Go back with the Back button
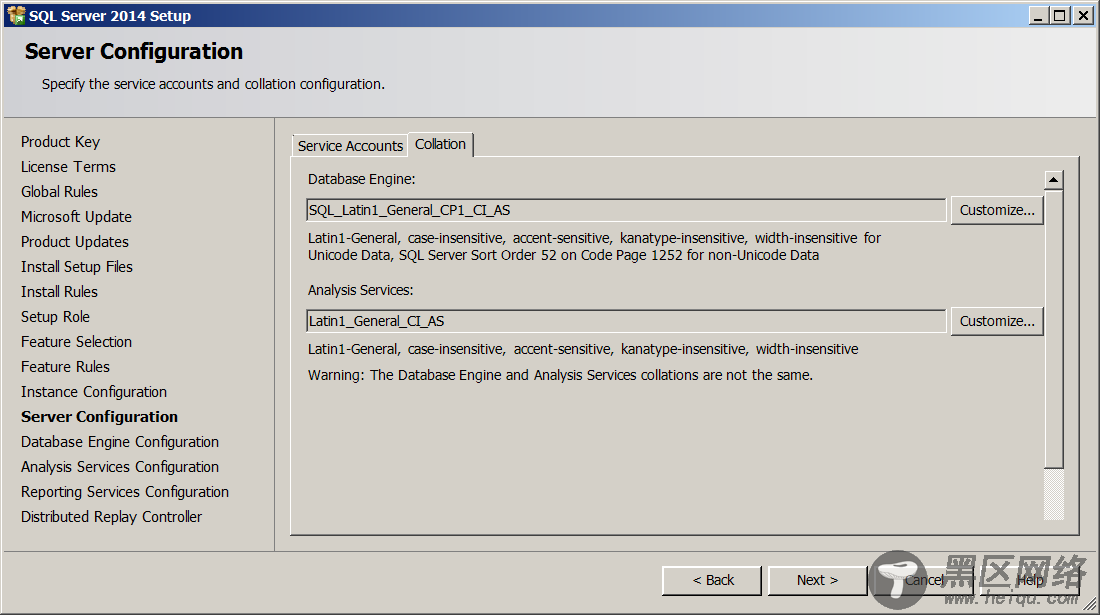 pos(712,580)
